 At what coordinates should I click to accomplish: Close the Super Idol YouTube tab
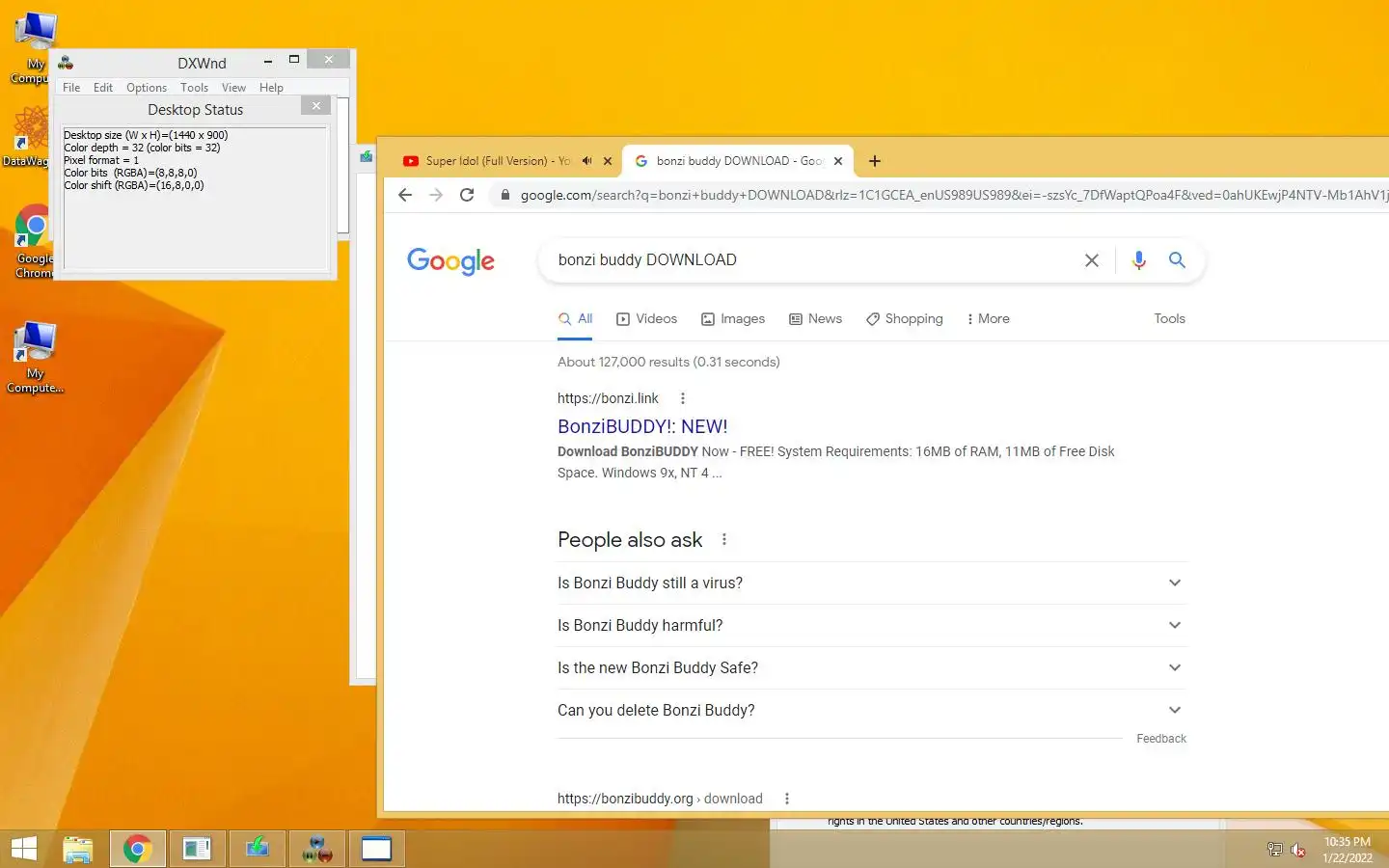point(608,161)
